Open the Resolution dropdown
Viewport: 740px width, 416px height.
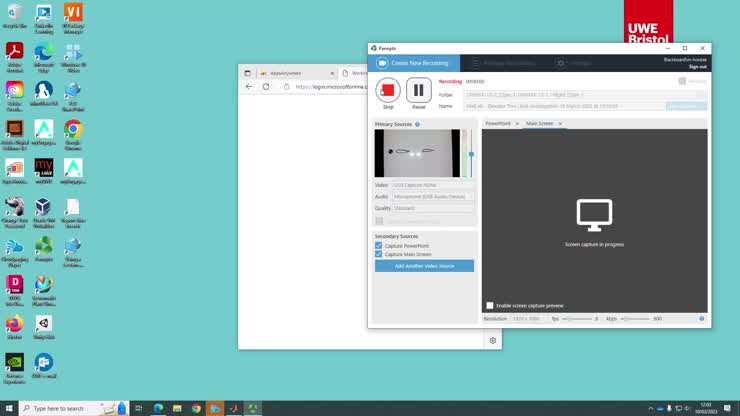click(x=528, y=319)
